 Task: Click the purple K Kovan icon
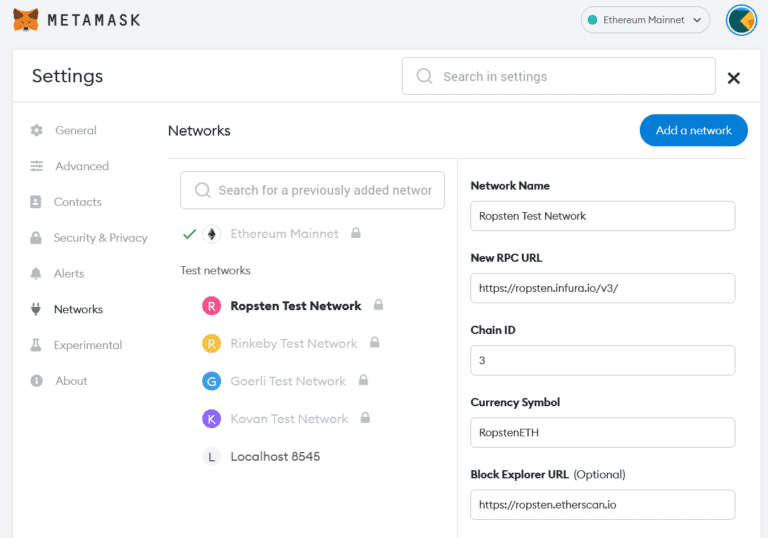click(x=212, y=419)
